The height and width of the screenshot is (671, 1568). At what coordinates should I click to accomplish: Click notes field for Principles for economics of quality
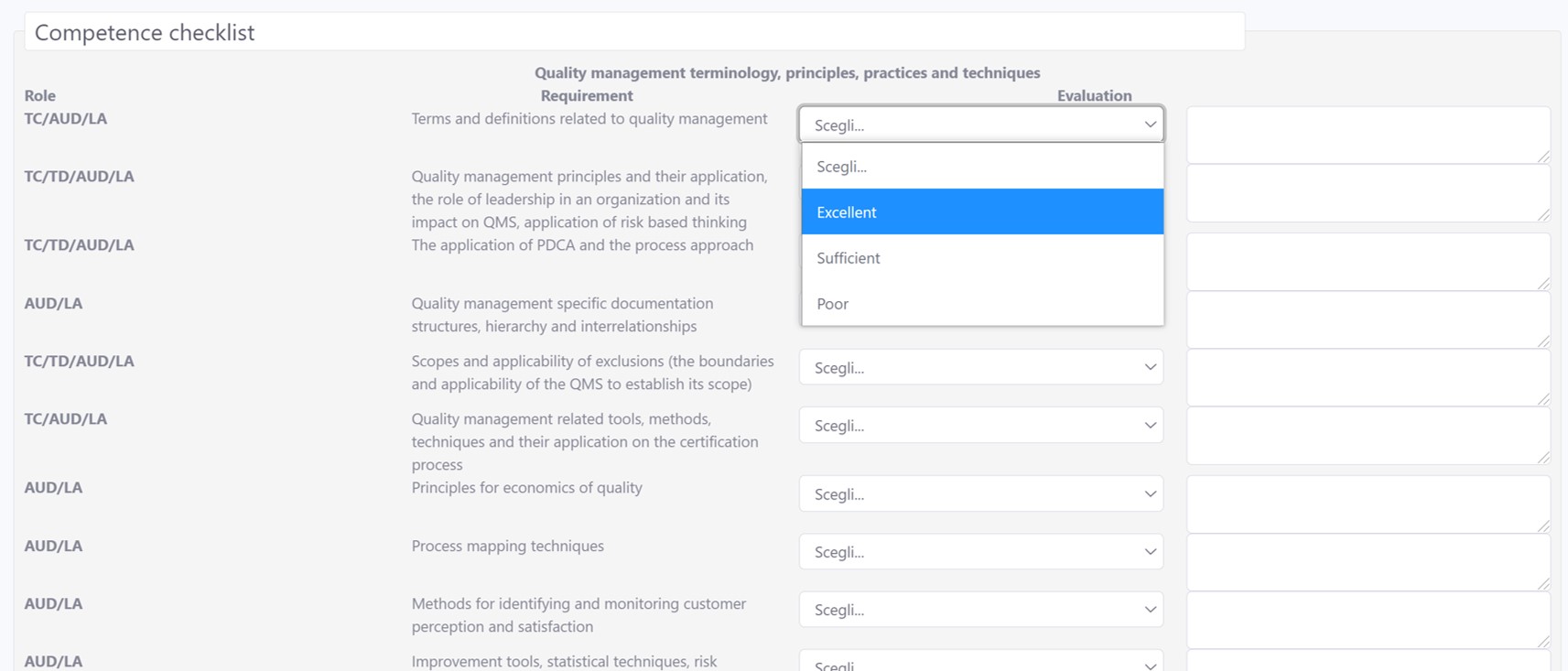[1368, 503]
